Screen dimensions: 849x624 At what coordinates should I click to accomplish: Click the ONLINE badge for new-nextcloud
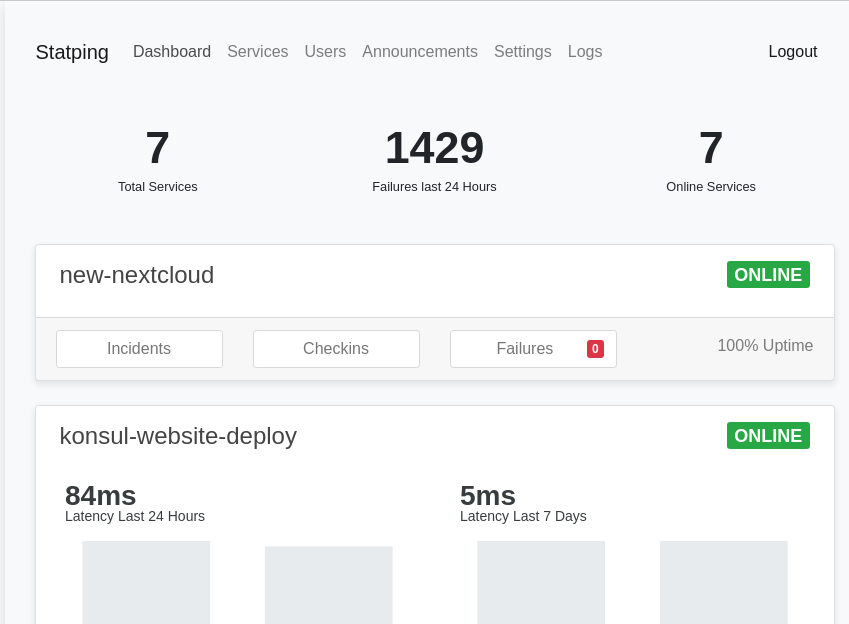click(x=768, y=275)
